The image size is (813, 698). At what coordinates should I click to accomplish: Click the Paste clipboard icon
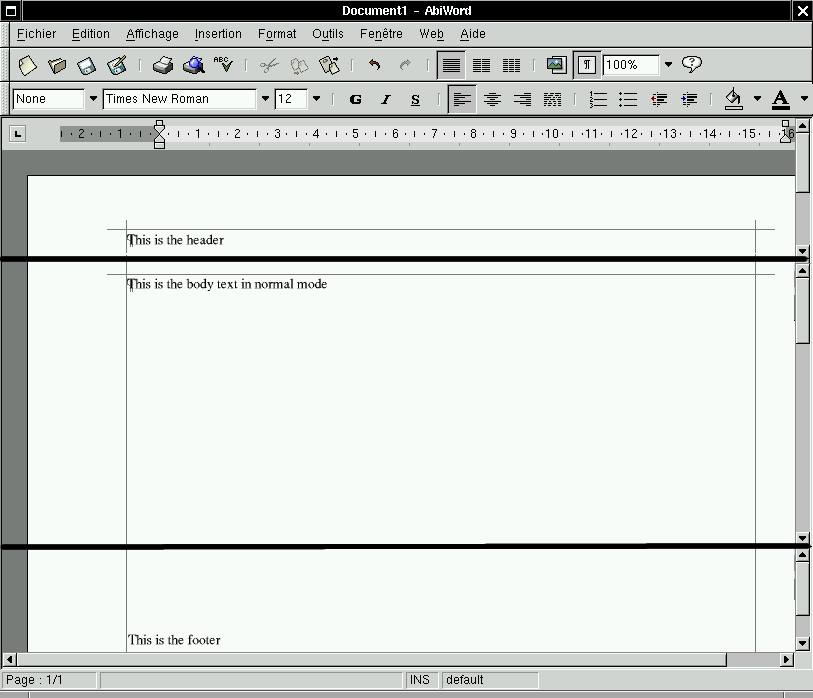[329, 65]
